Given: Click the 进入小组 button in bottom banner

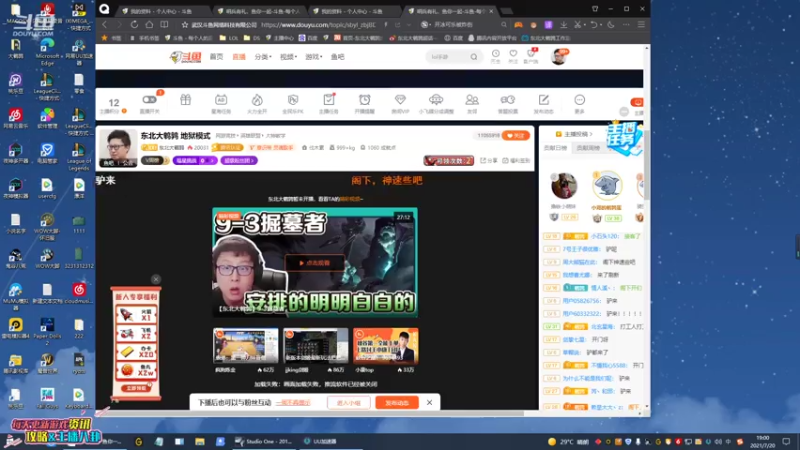Looking at the screenshot, I should (x=349, y=403).
